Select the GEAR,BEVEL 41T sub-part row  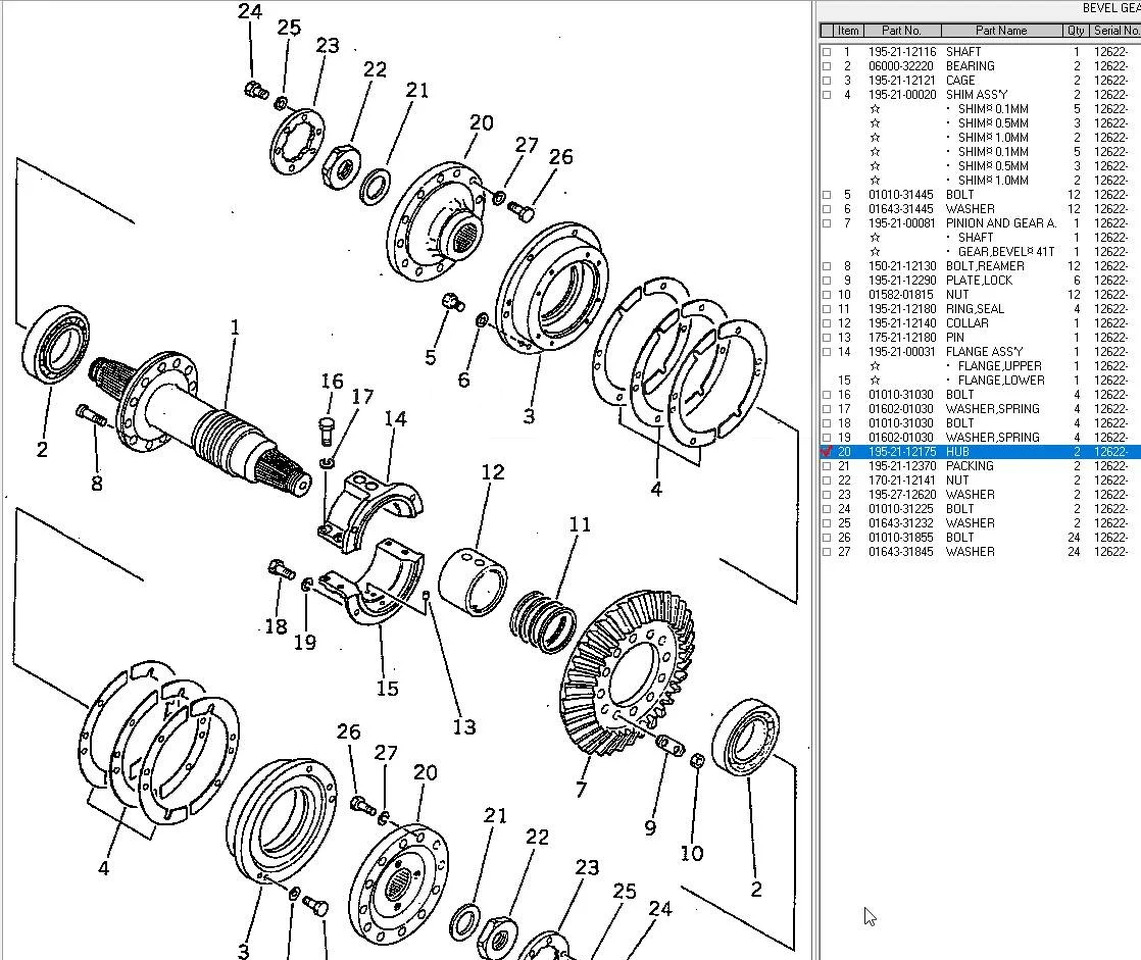[1006, 252]
